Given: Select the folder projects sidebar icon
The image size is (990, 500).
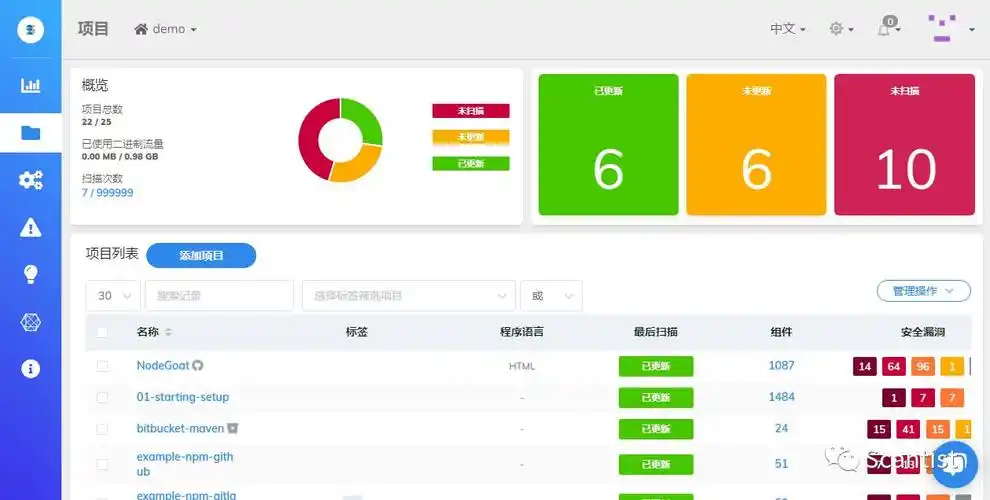Looking at the screenshot, I should point(30,133).
